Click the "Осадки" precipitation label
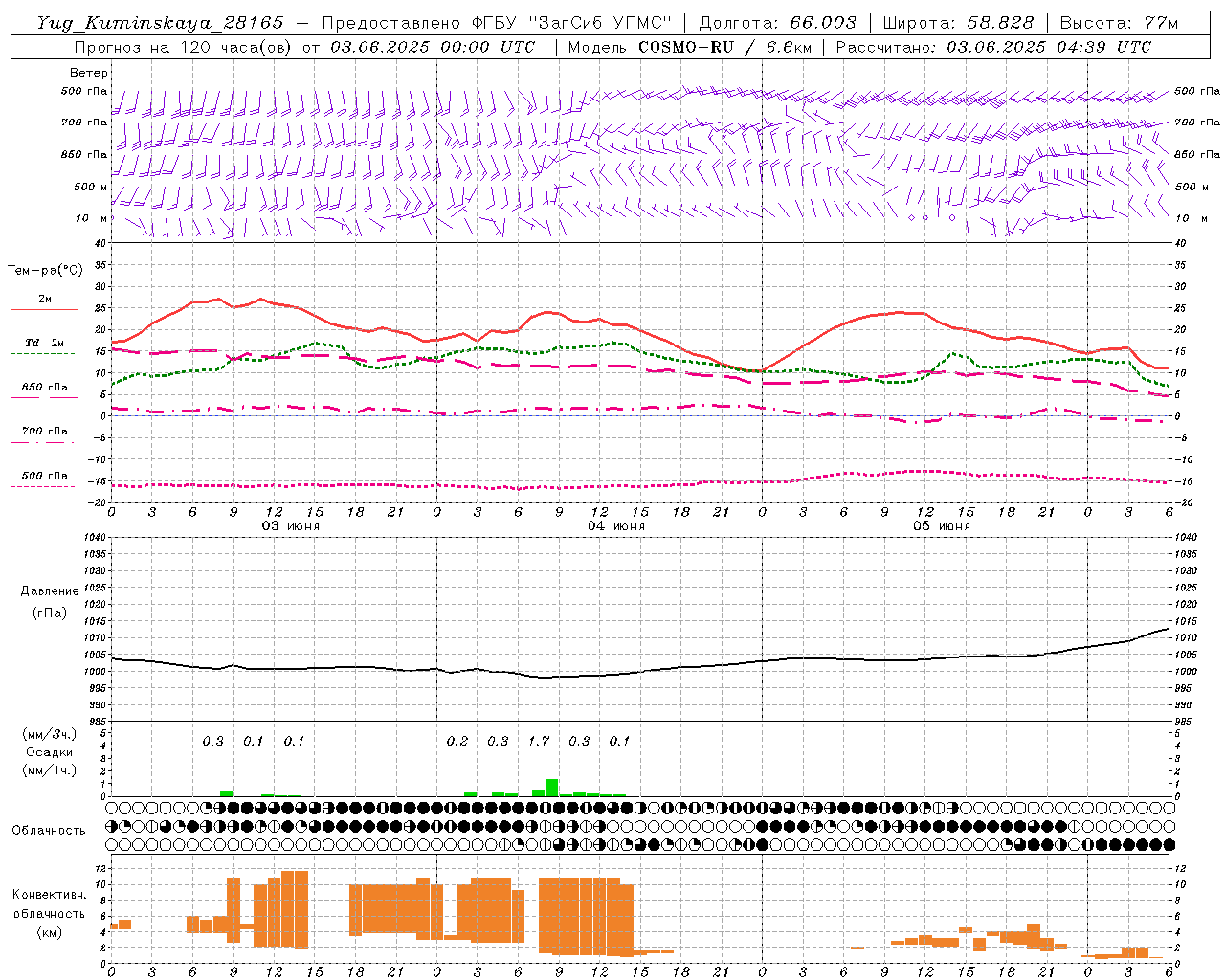 click(x=50, y=752)
